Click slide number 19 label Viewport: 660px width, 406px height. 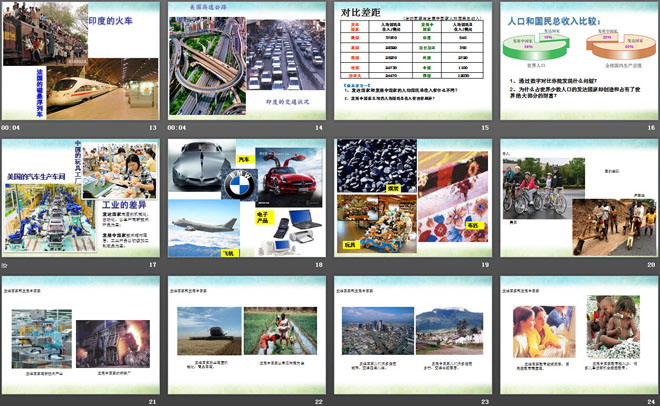pyautogui.click(x=485, y=265)
